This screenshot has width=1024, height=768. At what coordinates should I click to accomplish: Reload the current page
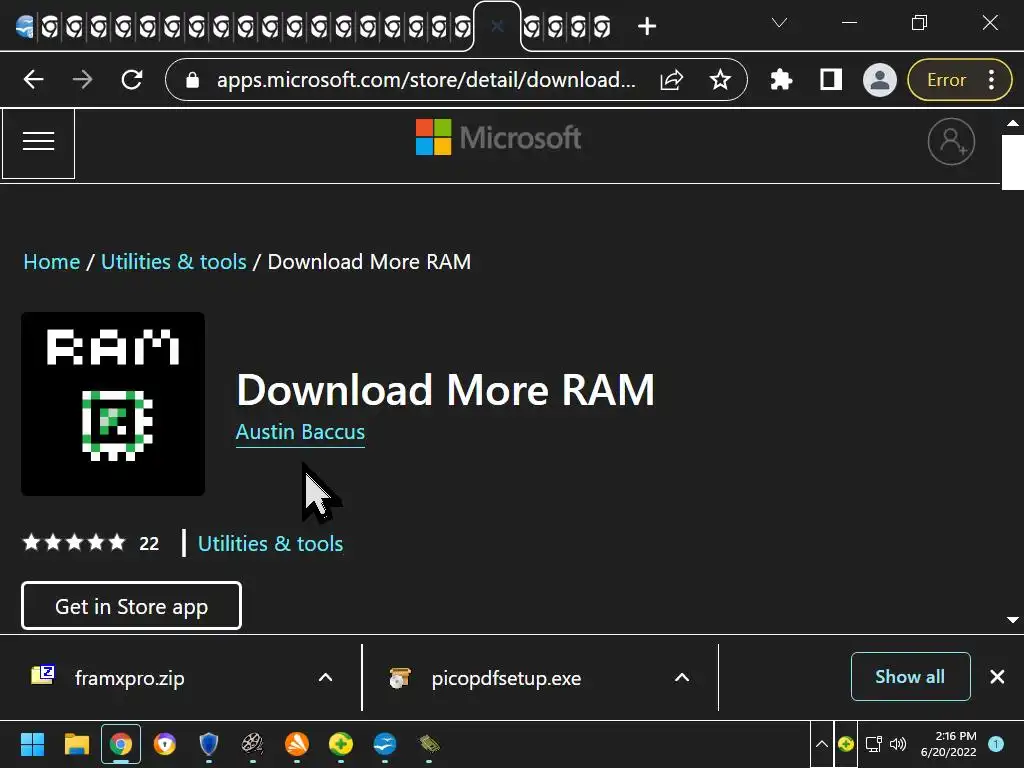132,80
